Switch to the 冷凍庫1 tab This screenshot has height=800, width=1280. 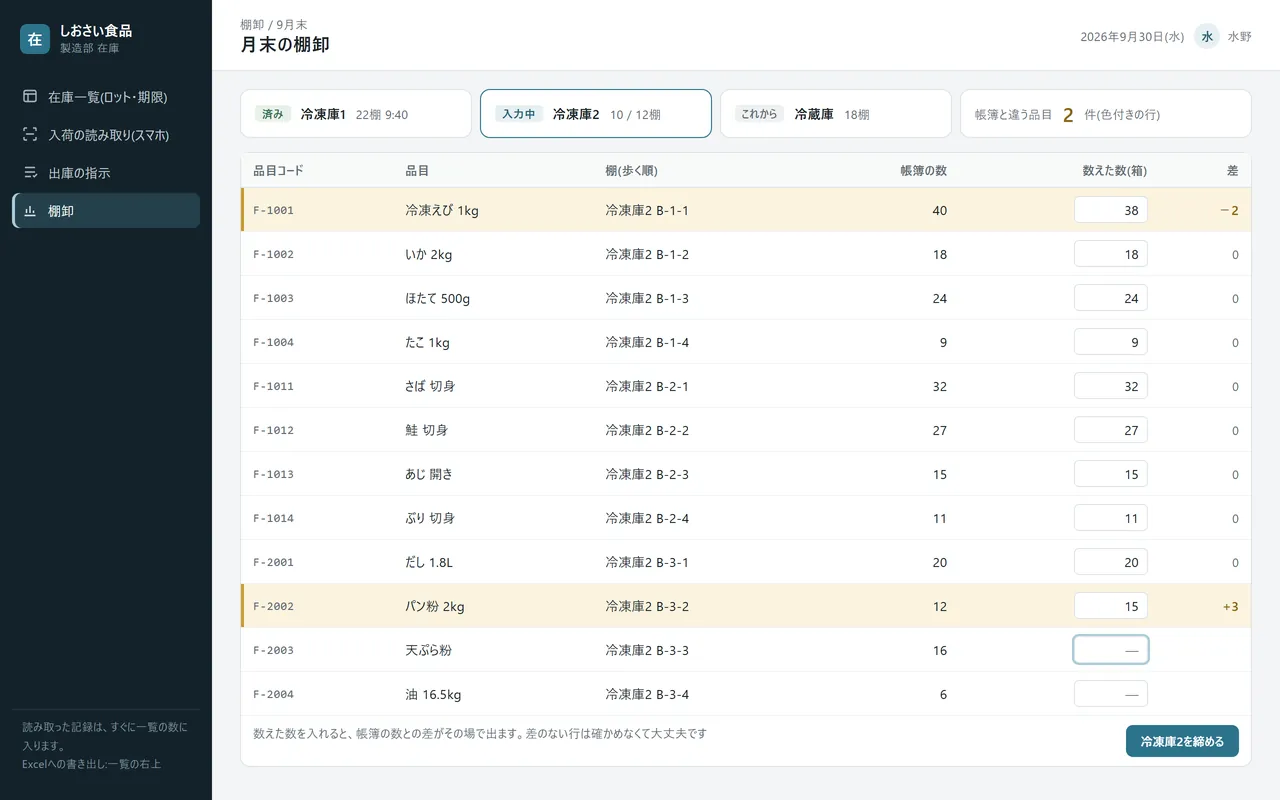pyautogui.click(x=356, y=114)
